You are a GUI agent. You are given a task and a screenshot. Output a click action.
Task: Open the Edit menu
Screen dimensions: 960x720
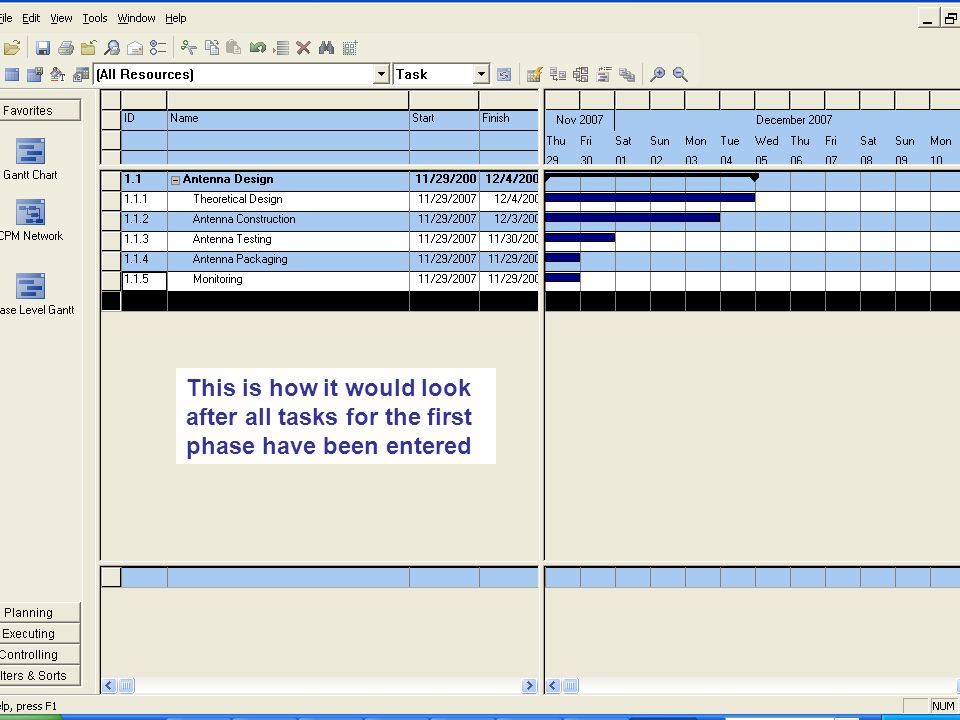click(x=31, y=18)
